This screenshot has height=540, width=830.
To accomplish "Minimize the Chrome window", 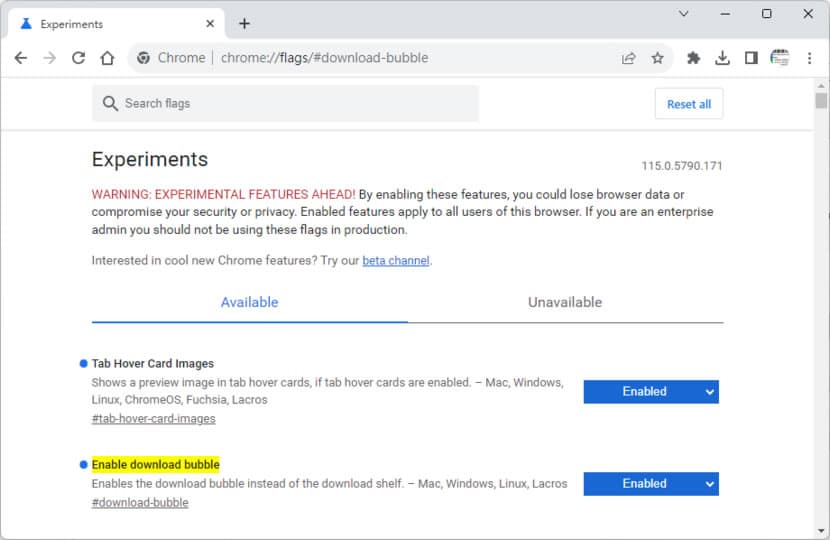I will [725, 14].
